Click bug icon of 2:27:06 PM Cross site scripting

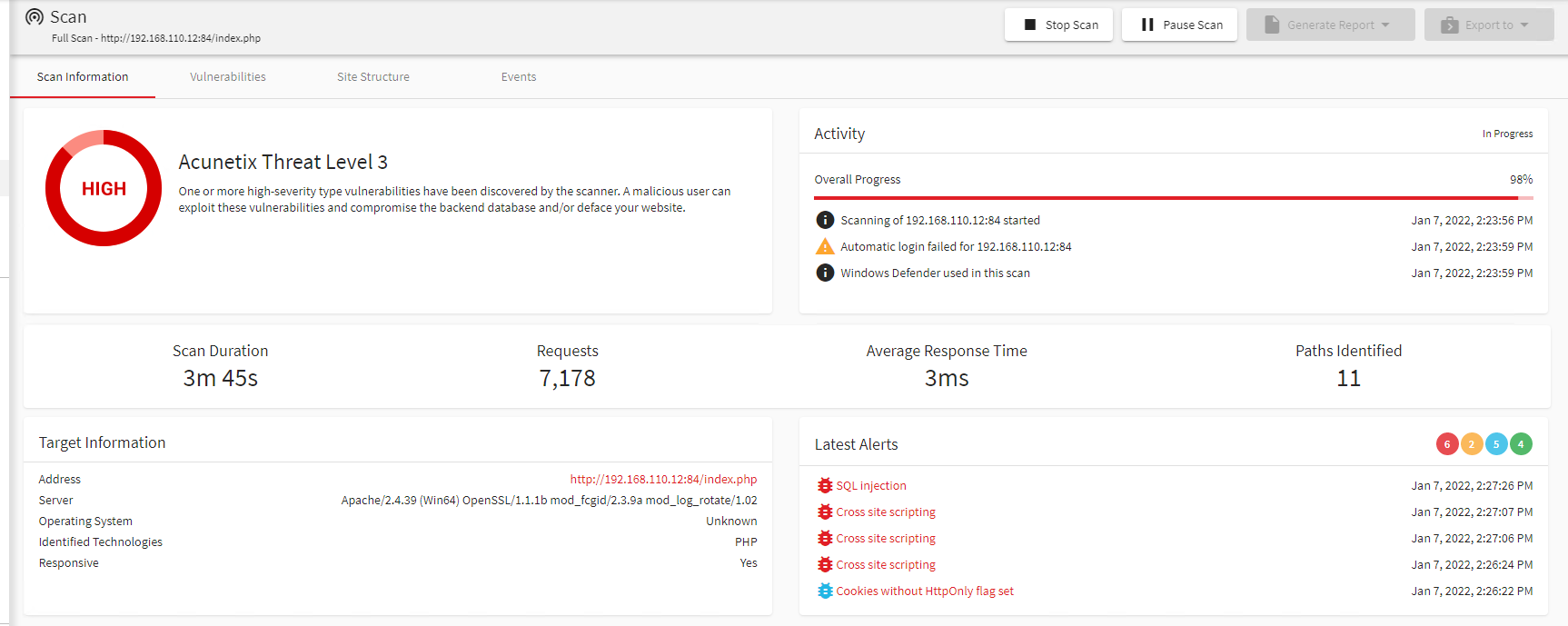click(x=825, y=538)
